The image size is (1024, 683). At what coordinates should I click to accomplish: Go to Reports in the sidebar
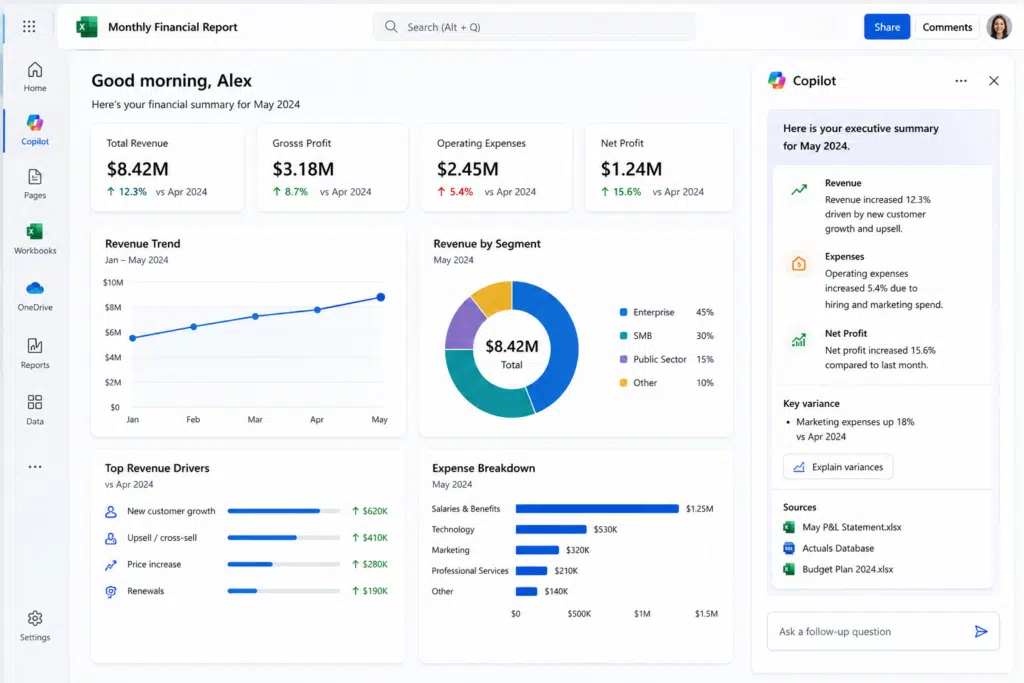coord(35,353)
